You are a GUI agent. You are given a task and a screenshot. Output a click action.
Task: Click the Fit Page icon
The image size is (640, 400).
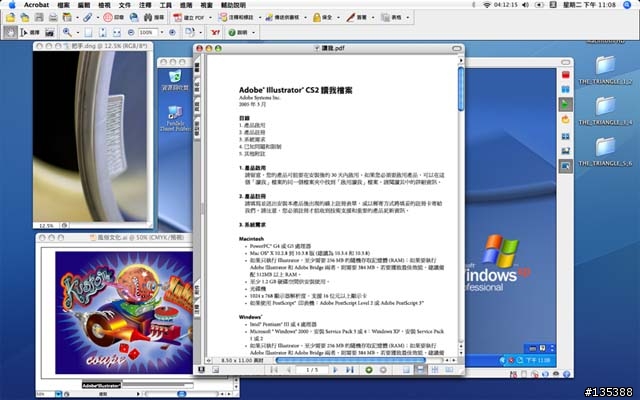pyautogui.click(x=103, y=32)
